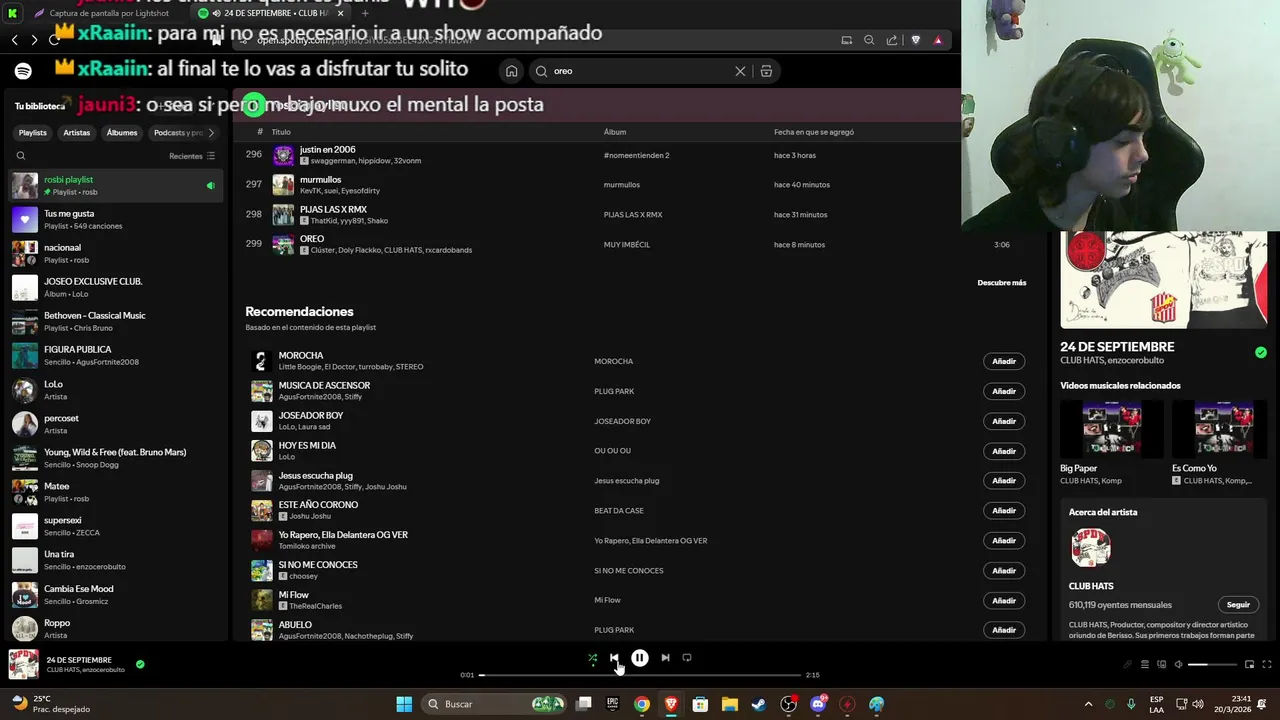Open the MUY IMBÉCIL album link

[627, 245]
